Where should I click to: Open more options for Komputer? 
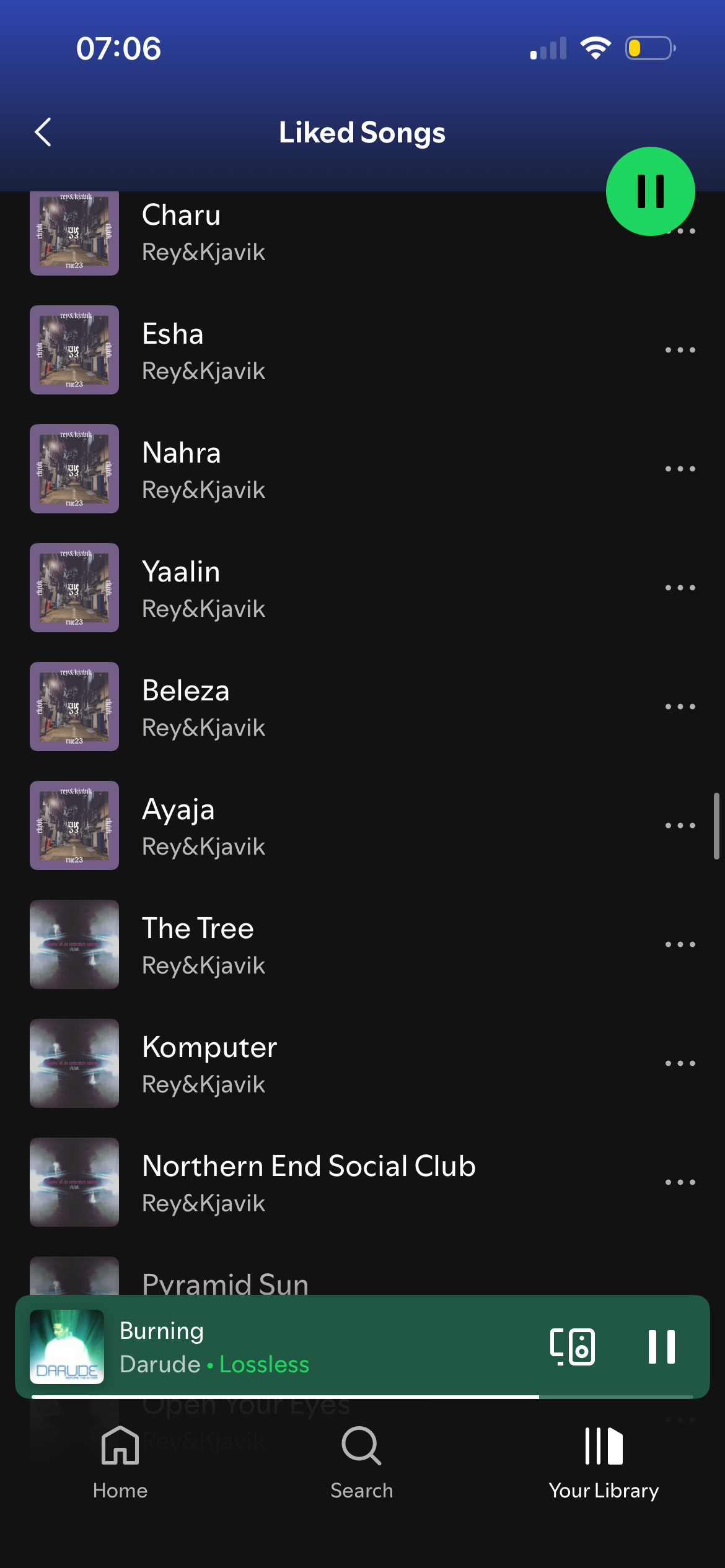[x=680, y=1063]
